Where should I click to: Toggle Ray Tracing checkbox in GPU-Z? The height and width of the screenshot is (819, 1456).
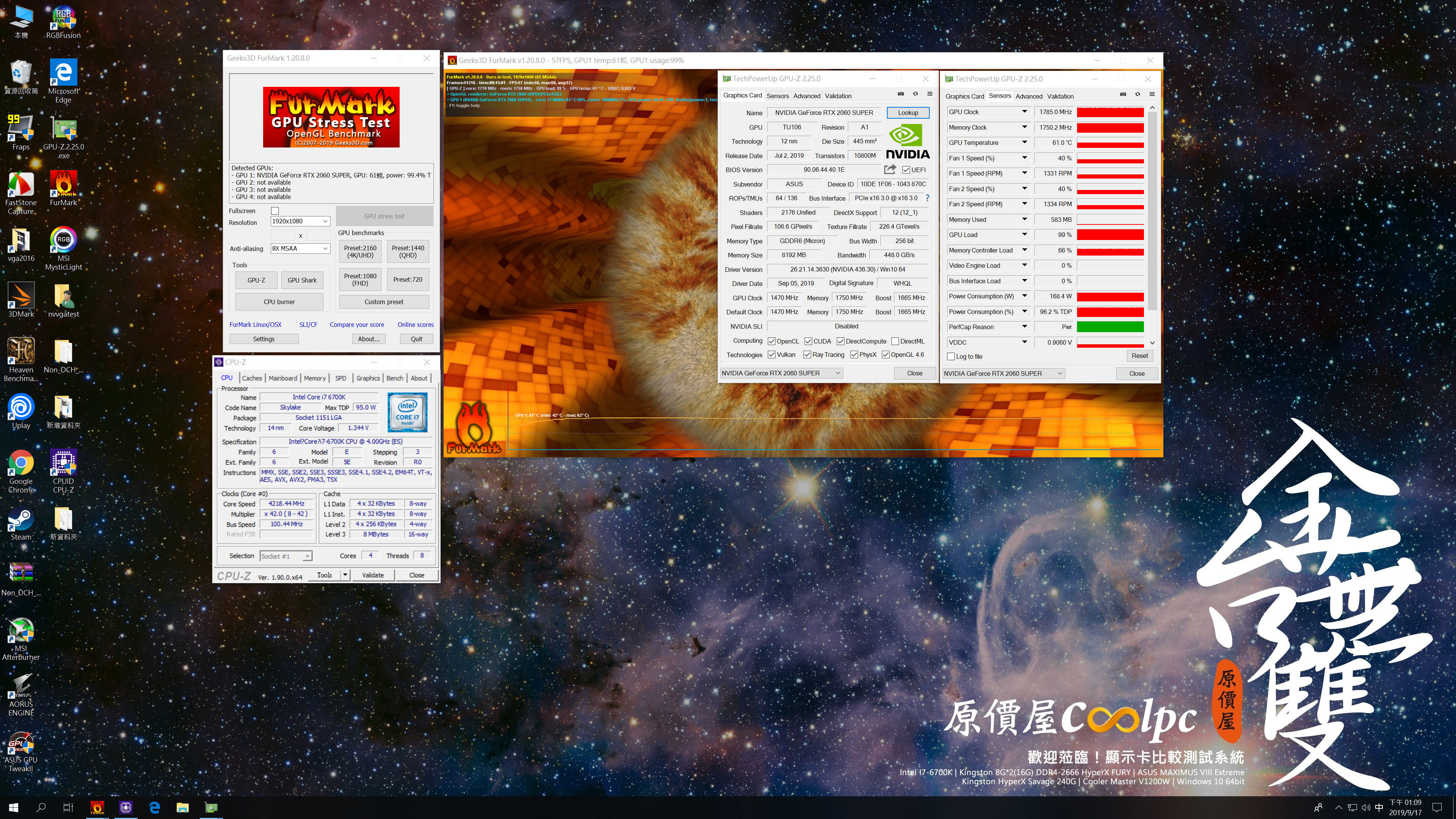coord(807,355)
